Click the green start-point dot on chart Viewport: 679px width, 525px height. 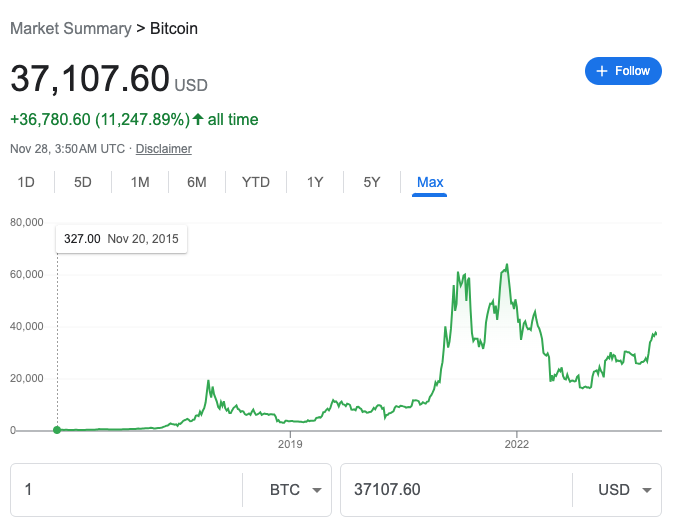point(57,430)
